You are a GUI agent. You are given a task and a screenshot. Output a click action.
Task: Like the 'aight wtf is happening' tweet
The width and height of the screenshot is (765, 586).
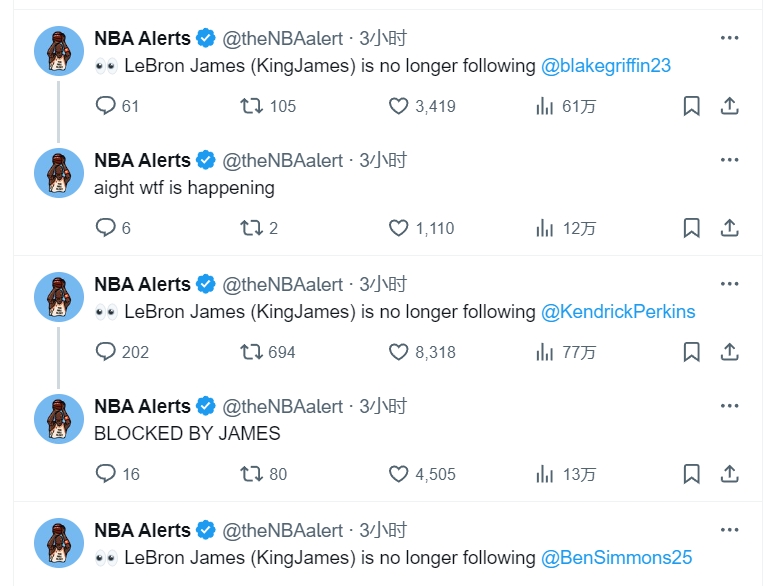[399, 228]
